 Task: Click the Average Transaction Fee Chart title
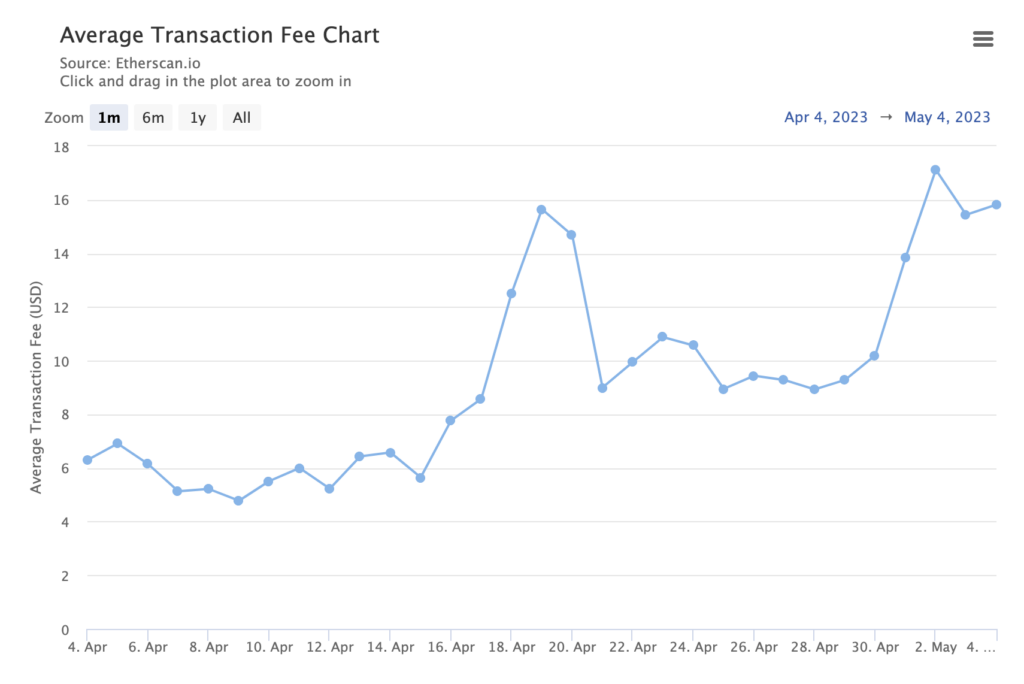point(219,35)
